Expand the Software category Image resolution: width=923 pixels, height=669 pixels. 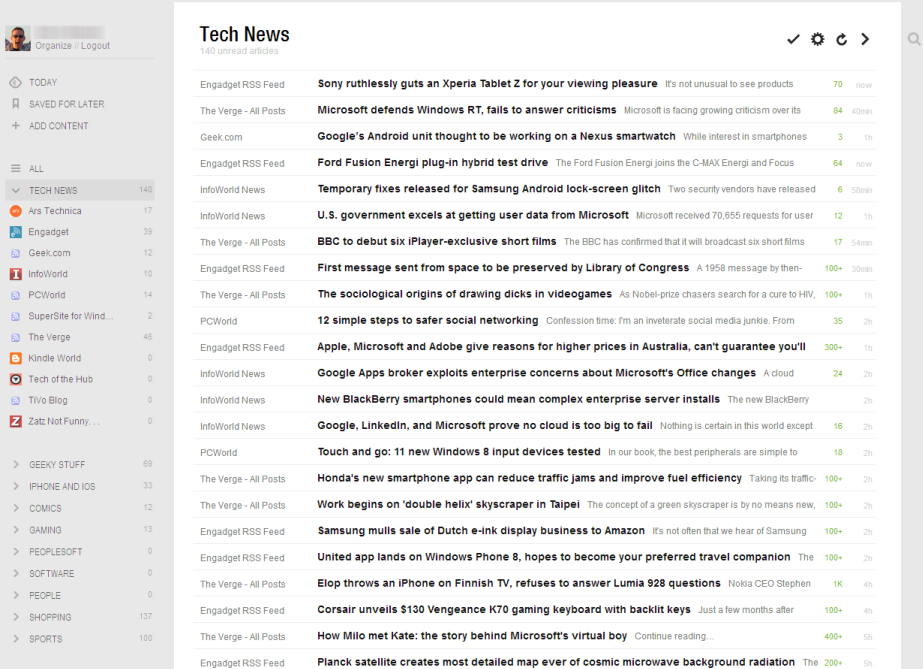click(16, 574)
